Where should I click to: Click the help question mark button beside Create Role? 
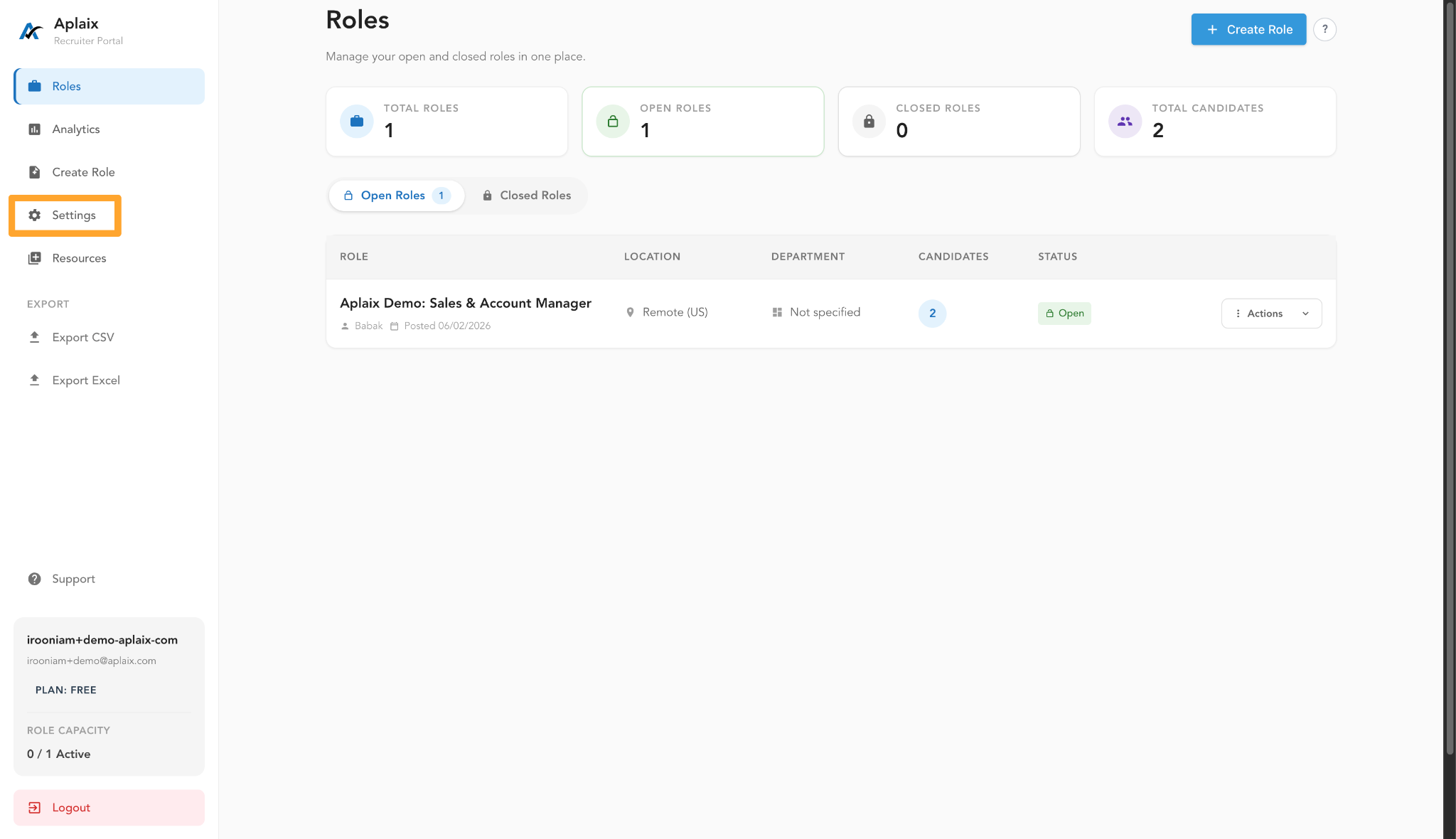pos(1324,29)
